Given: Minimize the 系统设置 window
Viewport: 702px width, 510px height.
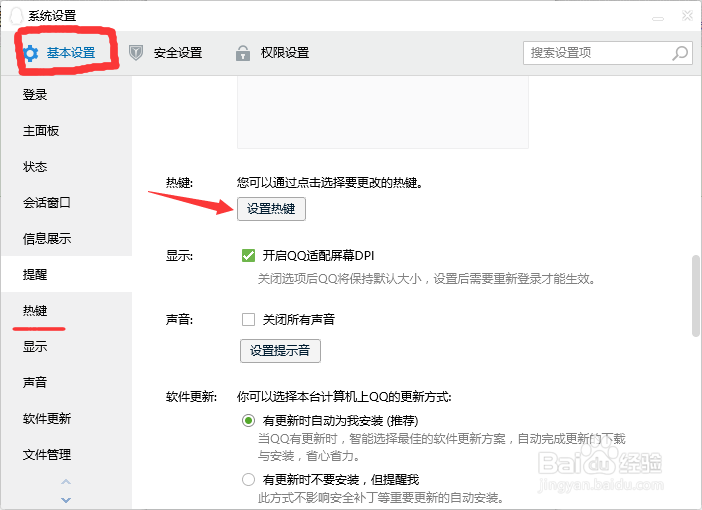Looking at the screenshot, I should point(658,18).
